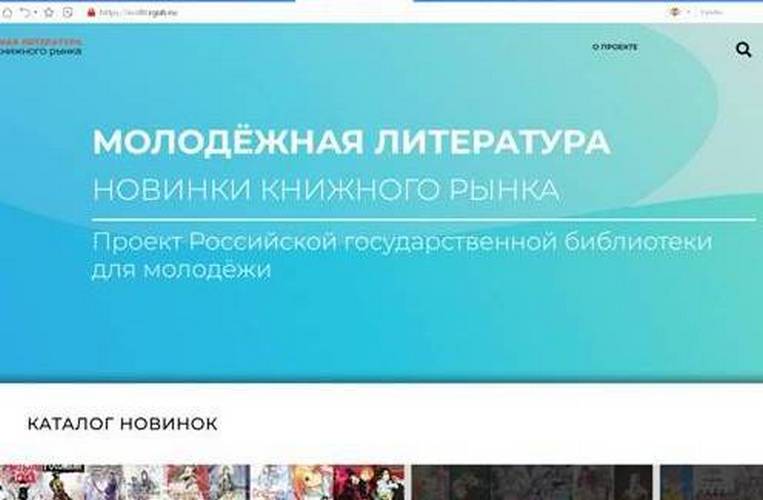Click the browser home icon
This screenshot has height=500, width=763.
click(7, 13)
